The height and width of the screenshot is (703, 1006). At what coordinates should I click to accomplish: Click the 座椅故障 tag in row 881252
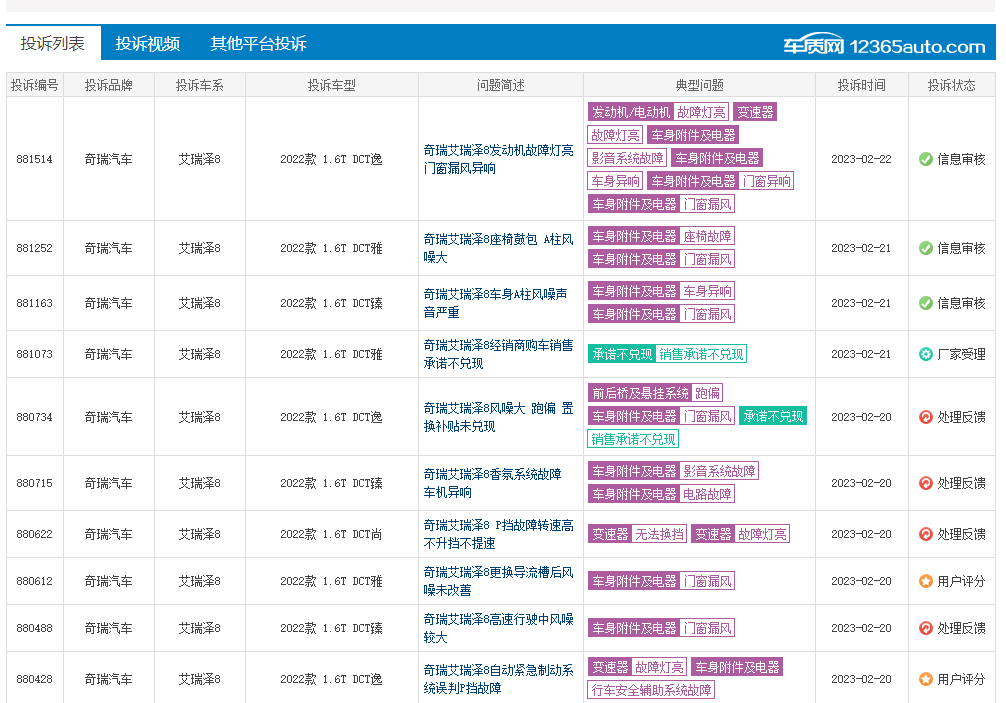pos(707,236)
